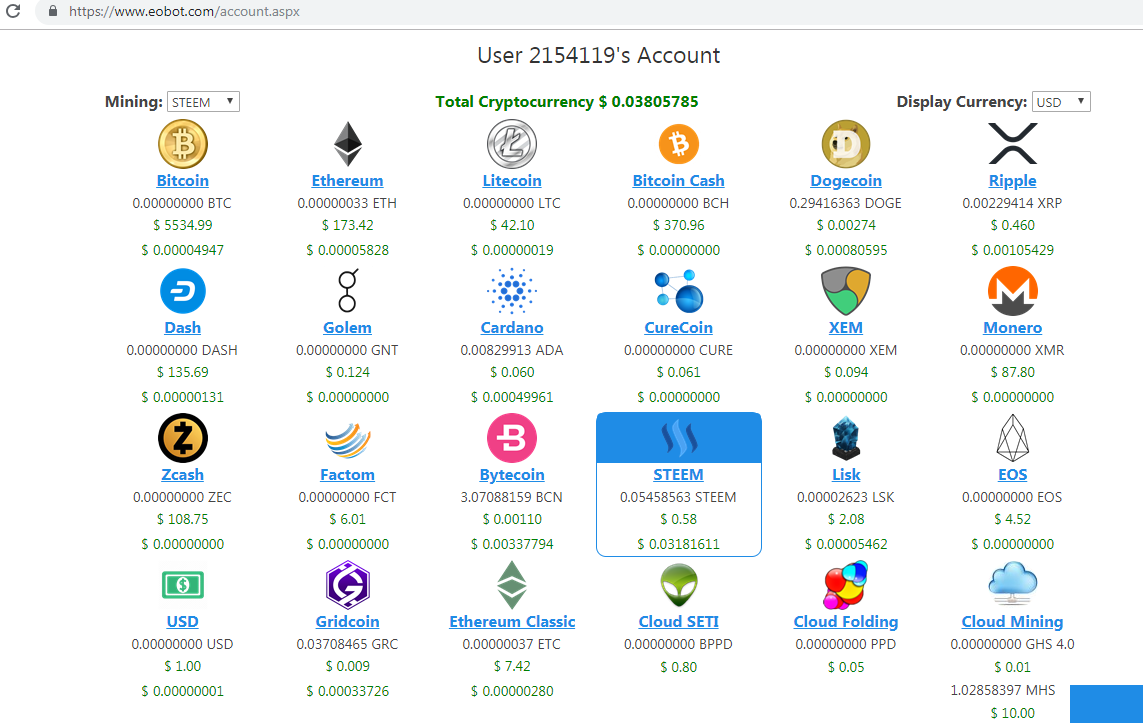The height and width of the screenshot is (723, 1143).
Task: Click the Factom swirl icon
Action: pyautogui.click(x=348, y=439)
